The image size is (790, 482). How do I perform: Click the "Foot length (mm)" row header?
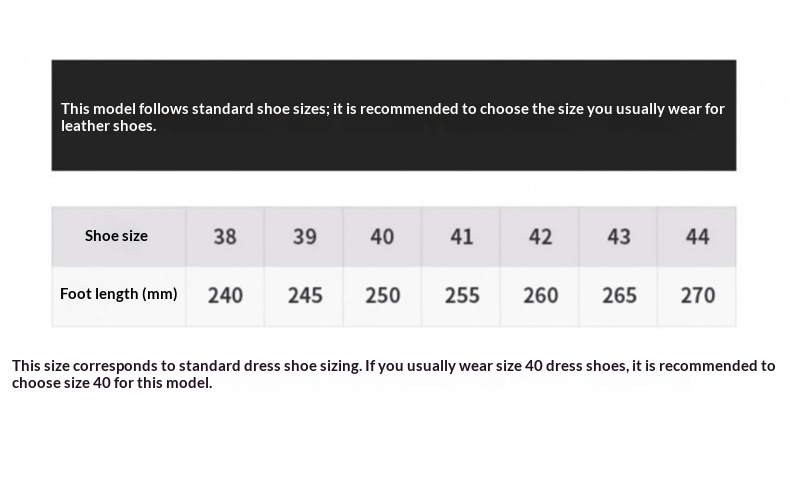(118, 294)
